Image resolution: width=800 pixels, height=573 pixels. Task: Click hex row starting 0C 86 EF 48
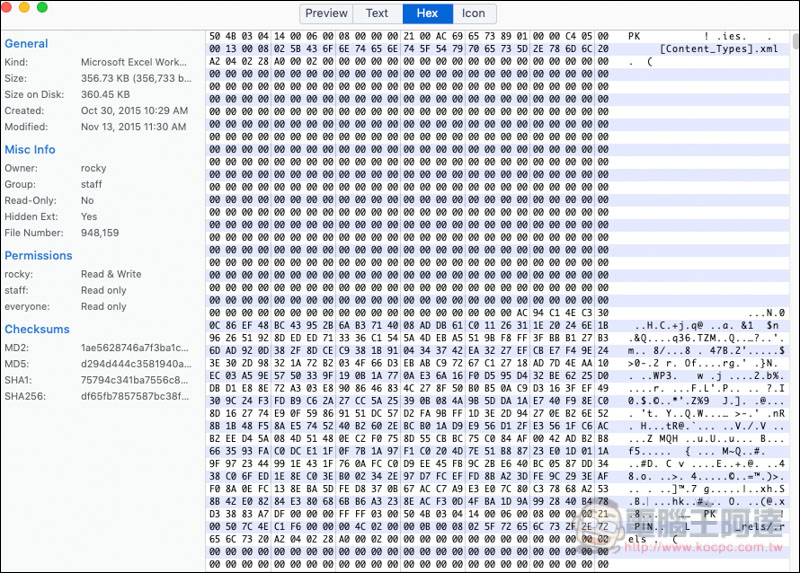409,326
